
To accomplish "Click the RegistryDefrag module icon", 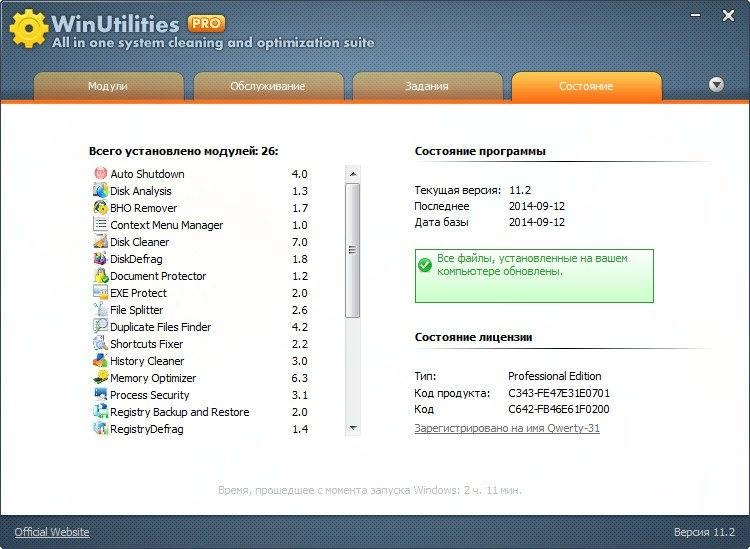I will point(100,428).
